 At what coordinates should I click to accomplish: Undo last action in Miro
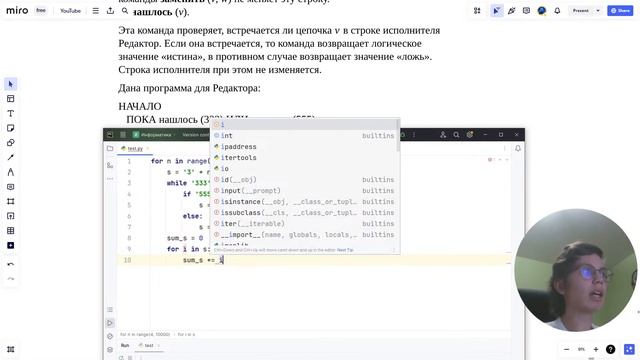(11, 264)
